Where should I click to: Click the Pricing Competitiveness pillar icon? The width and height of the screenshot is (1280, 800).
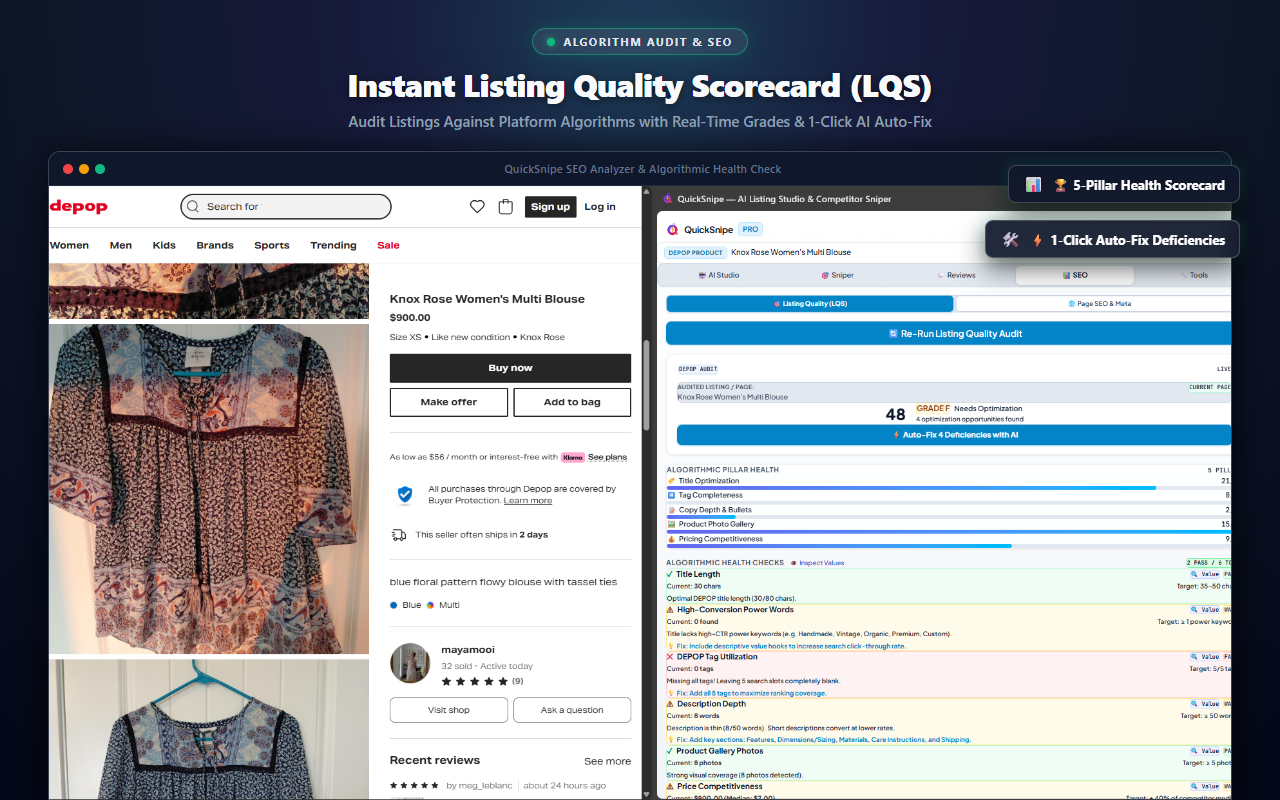click(671, 539)
